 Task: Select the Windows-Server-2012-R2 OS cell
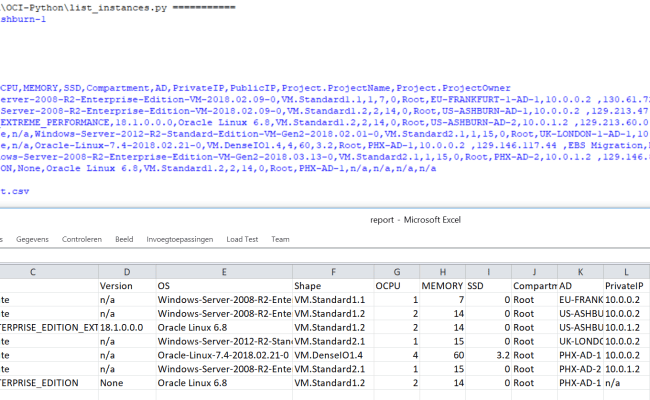click(x=224, y=342)
